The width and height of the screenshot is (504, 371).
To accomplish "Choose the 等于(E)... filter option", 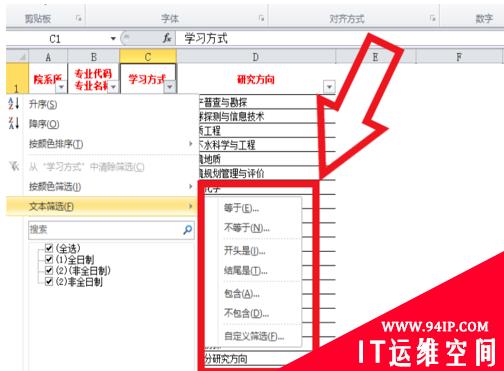I will coord(241,208).
